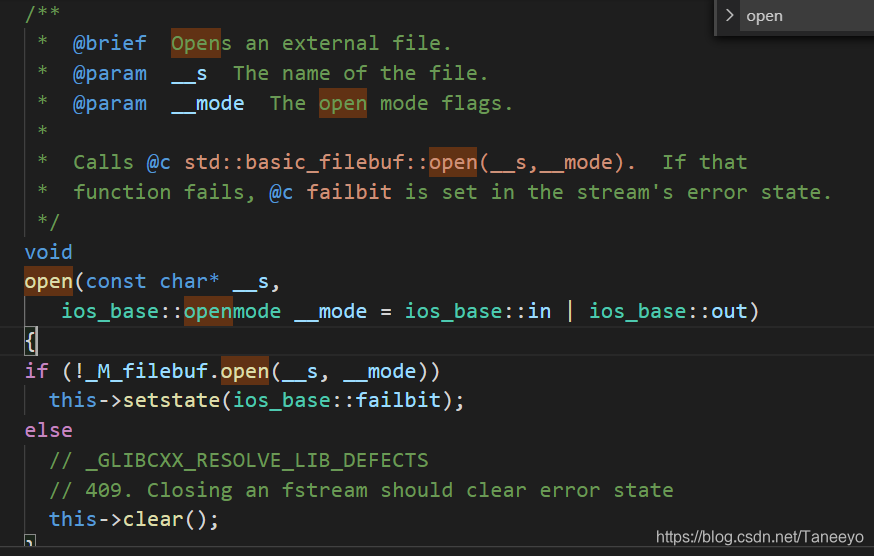The image size is (874, 556).
Task: Click '__mode' parameter name in declaration line
Action: pos(331,311)
